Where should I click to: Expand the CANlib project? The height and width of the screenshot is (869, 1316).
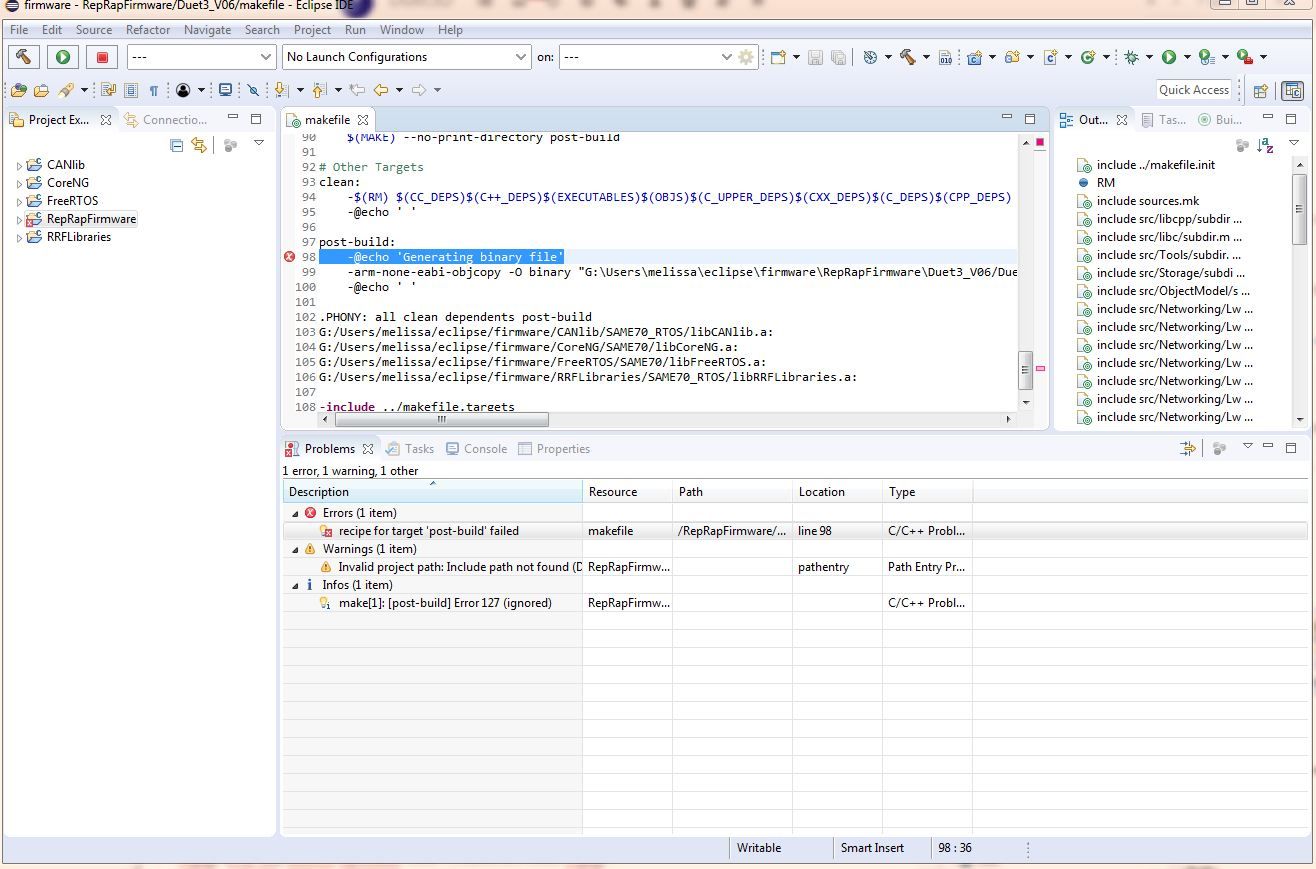tap(19, 166)
